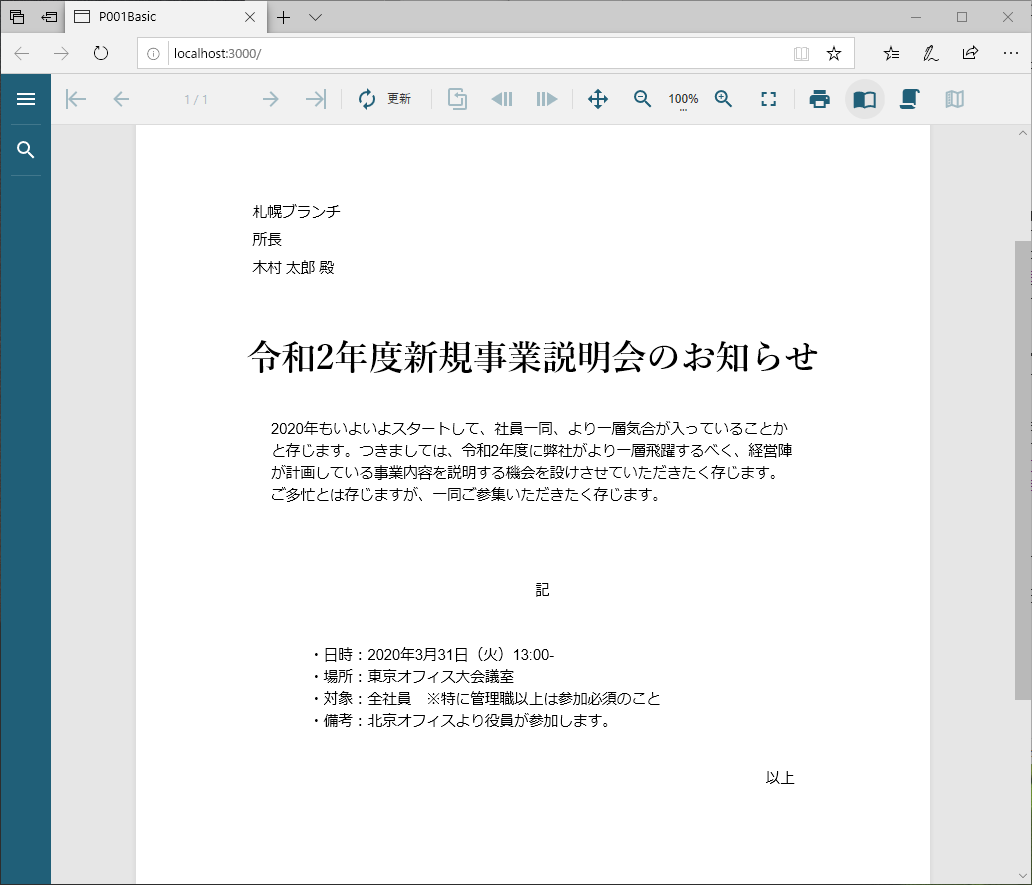Click the vertical scrollbar thumb
Viewport: 1032px width, 885px height.
(x=1023, y=470)
